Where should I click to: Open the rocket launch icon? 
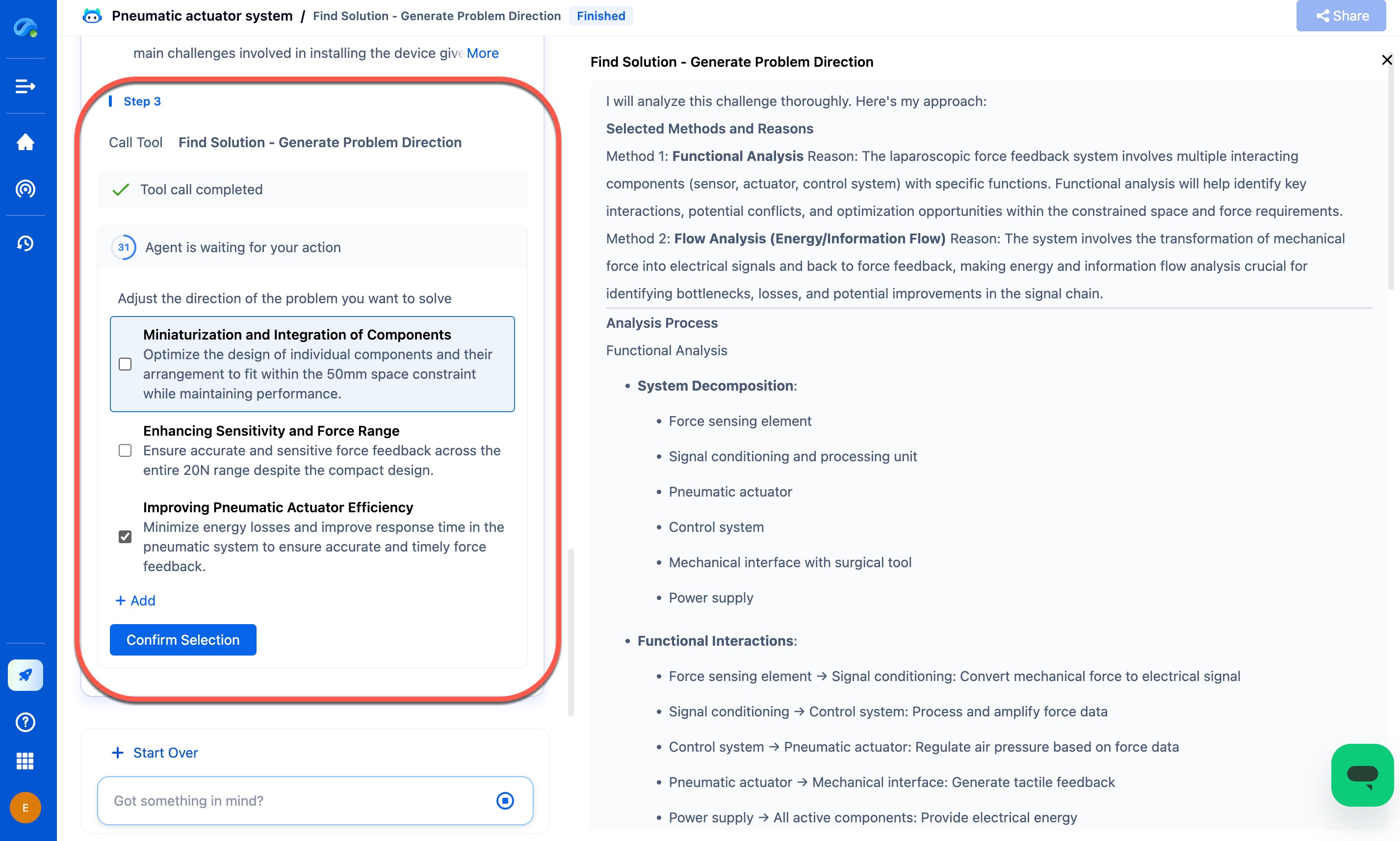tap(25, 675)
